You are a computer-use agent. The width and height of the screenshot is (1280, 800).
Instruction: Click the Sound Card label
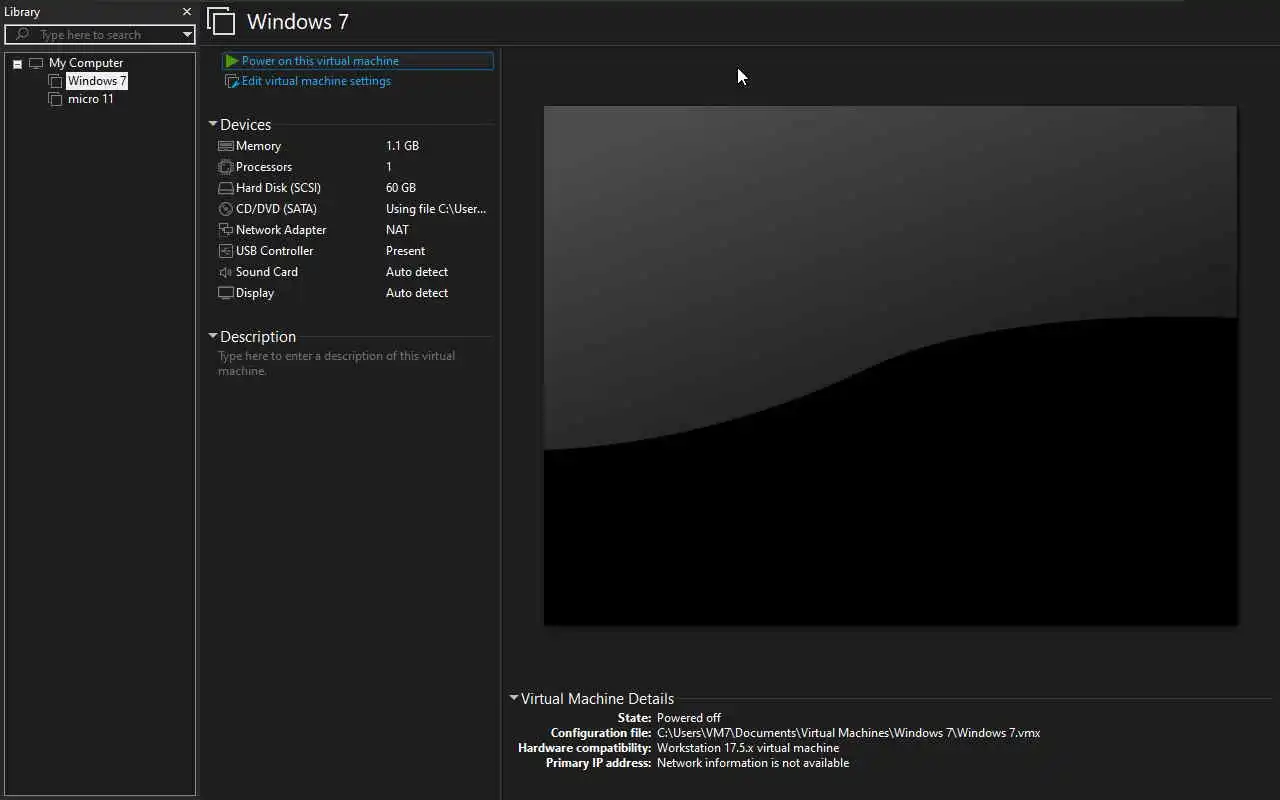267,272
